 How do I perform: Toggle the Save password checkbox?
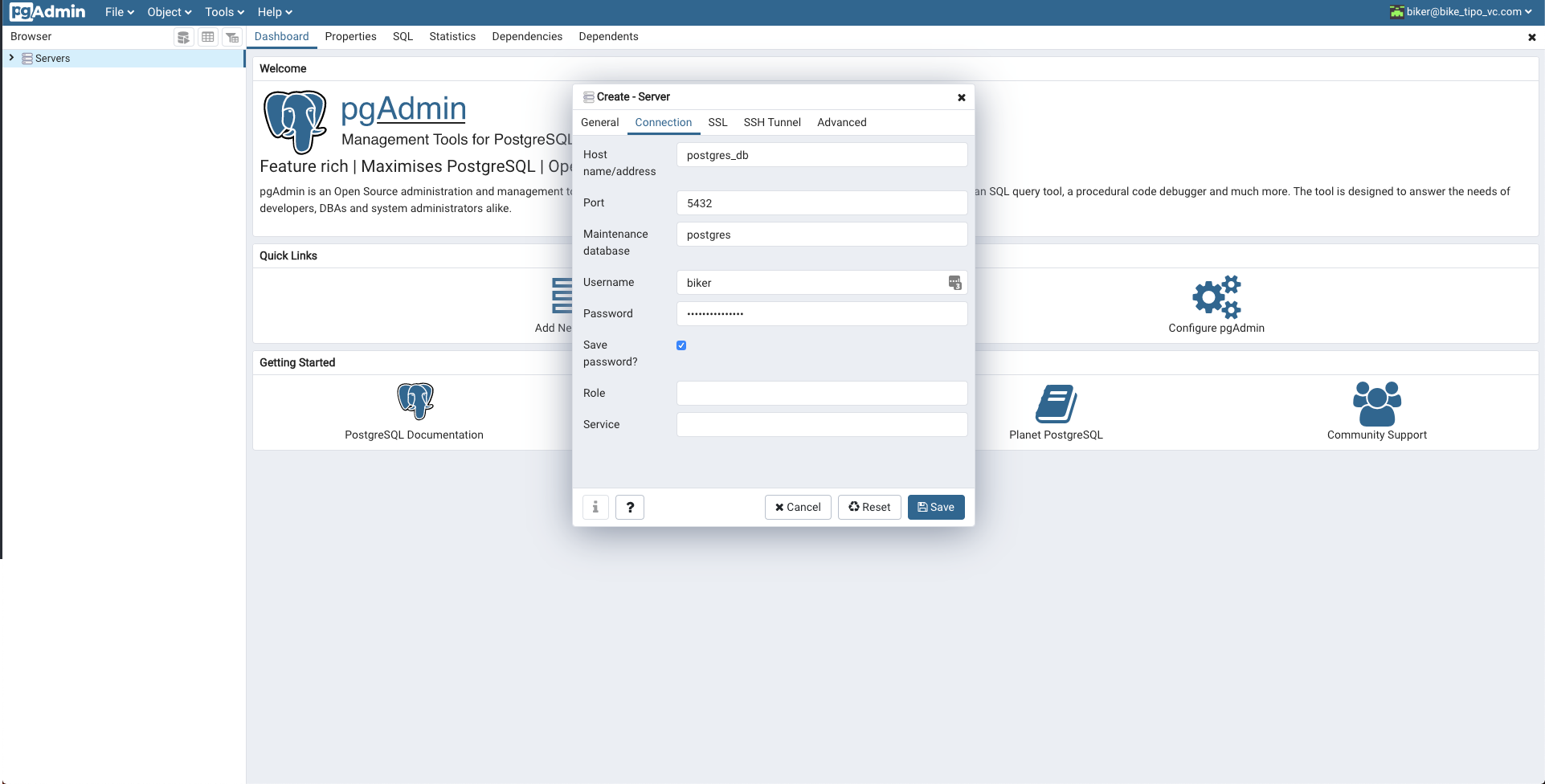(x=681, y=345)
